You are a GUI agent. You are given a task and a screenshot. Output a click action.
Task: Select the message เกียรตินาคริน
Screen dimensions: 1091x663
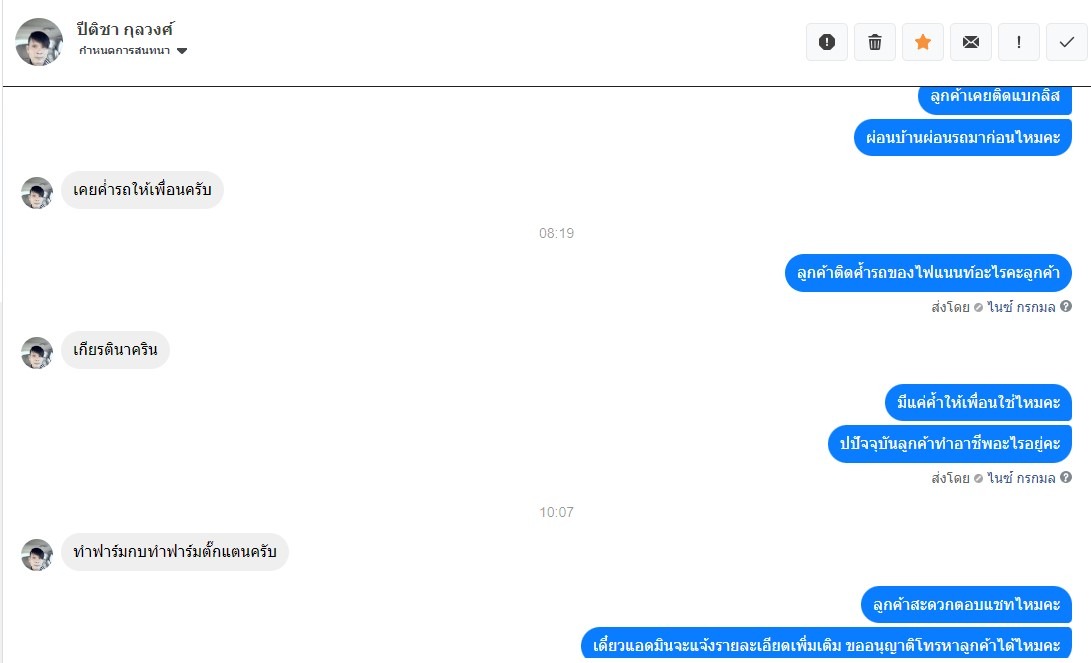point(116,350)
